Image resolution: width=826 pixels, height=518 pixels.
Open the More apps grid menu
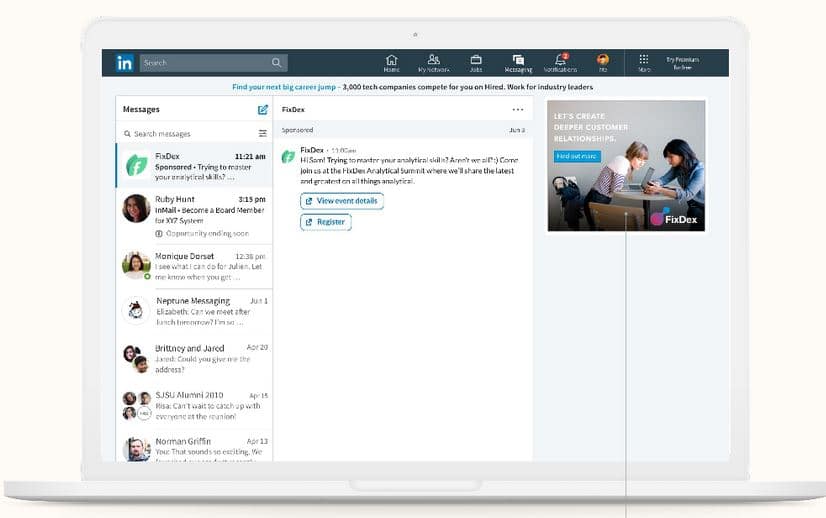coord(644,63)
